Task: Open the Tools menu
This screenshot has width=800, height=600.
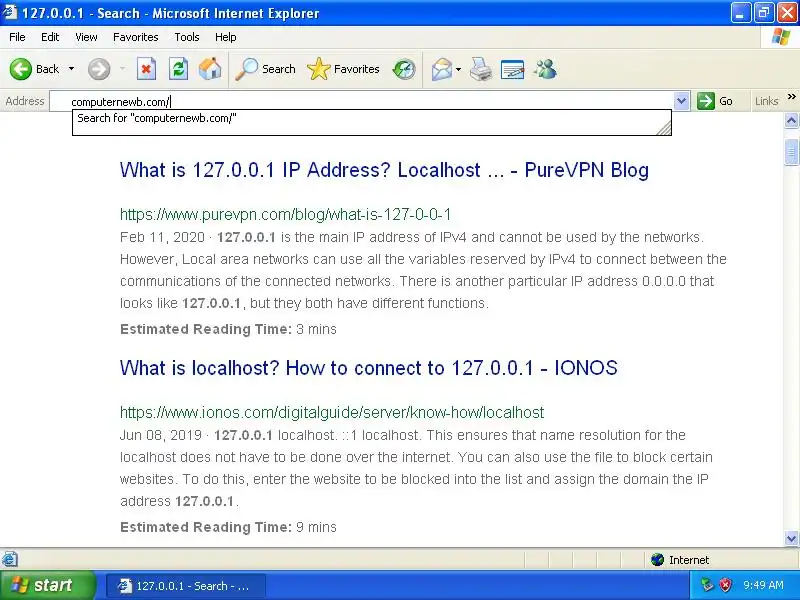Action: 187,37
